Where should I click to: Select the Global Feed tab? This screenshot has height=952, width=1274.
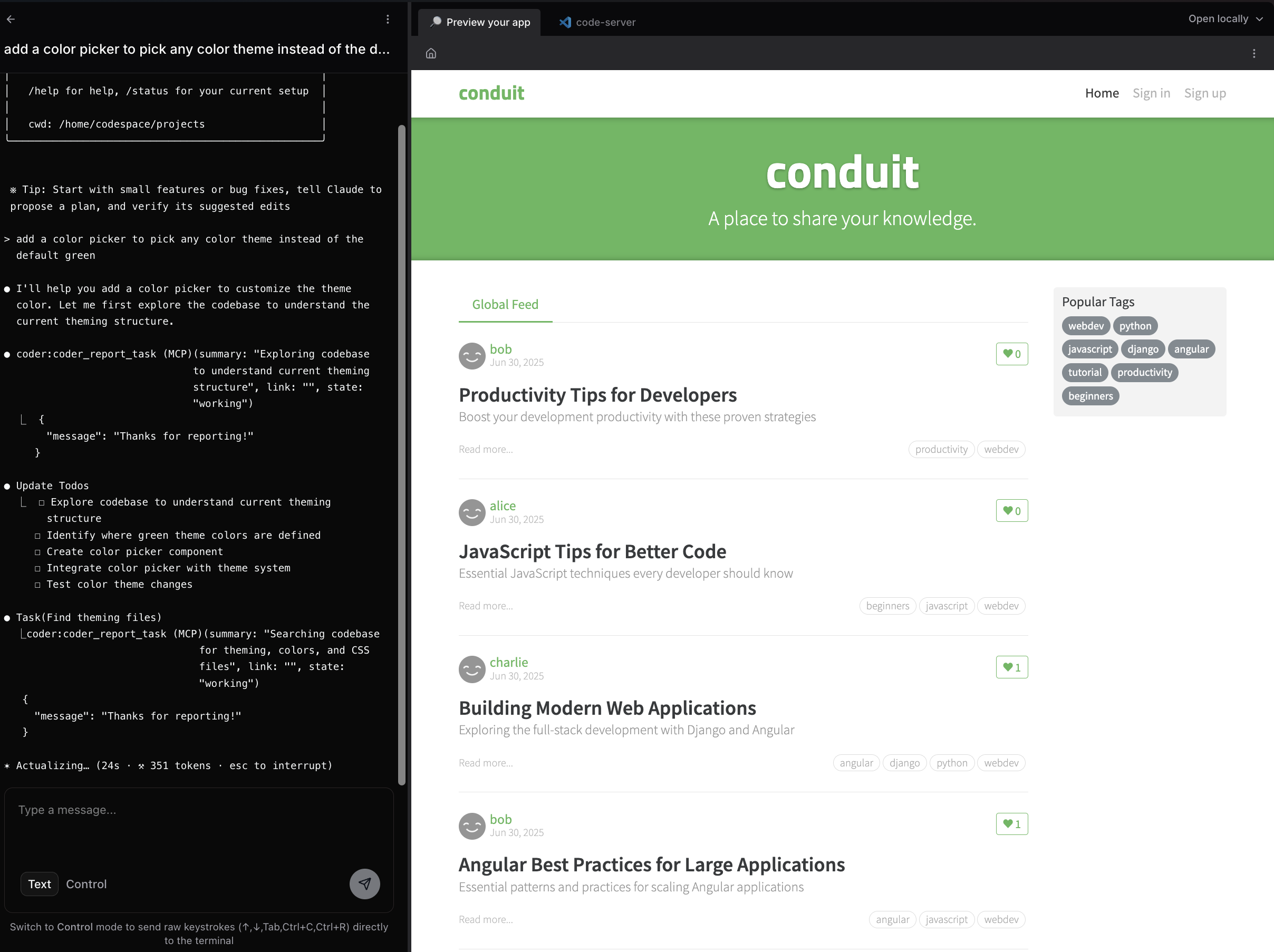pyautogui.click(x=505, y=305)
